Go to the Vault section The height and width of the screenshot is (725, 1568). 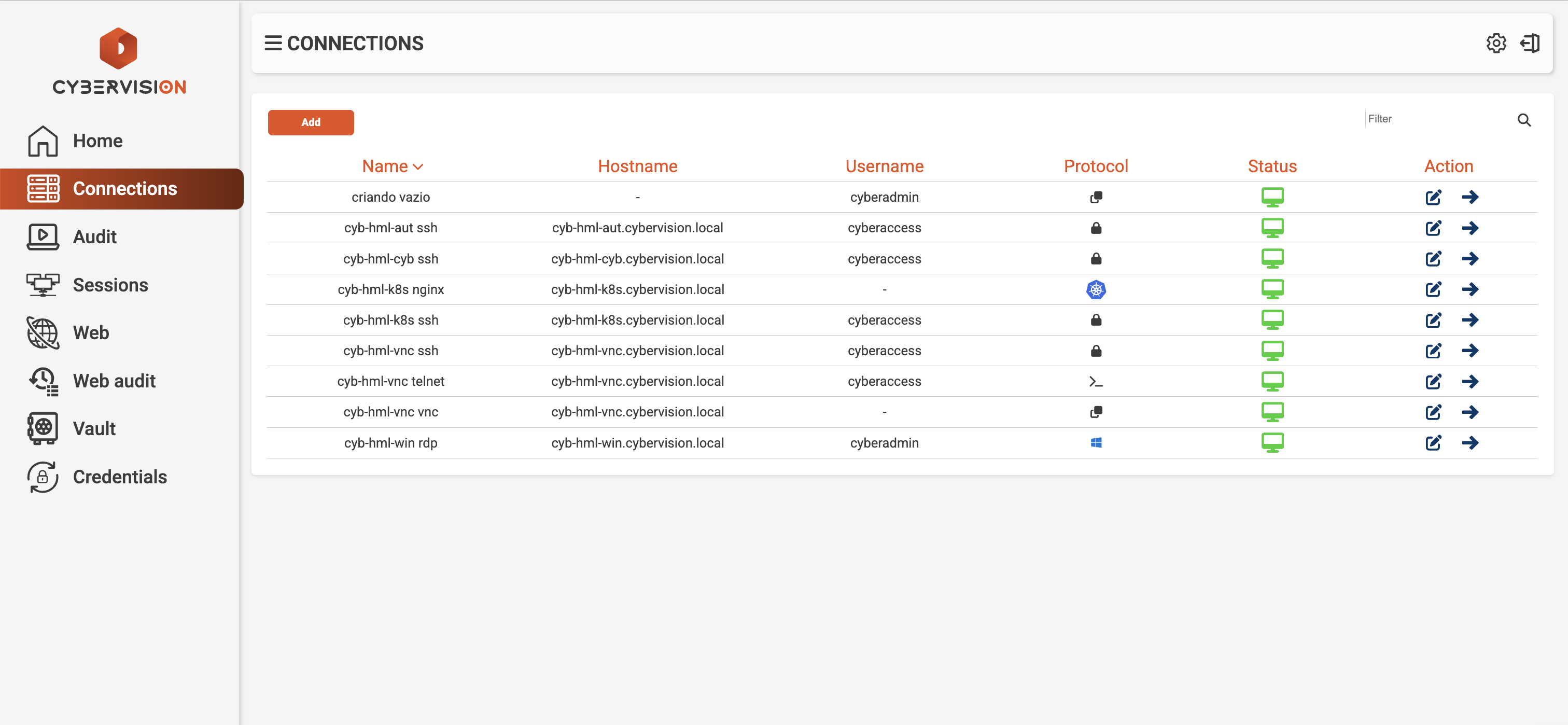[94, 428]
